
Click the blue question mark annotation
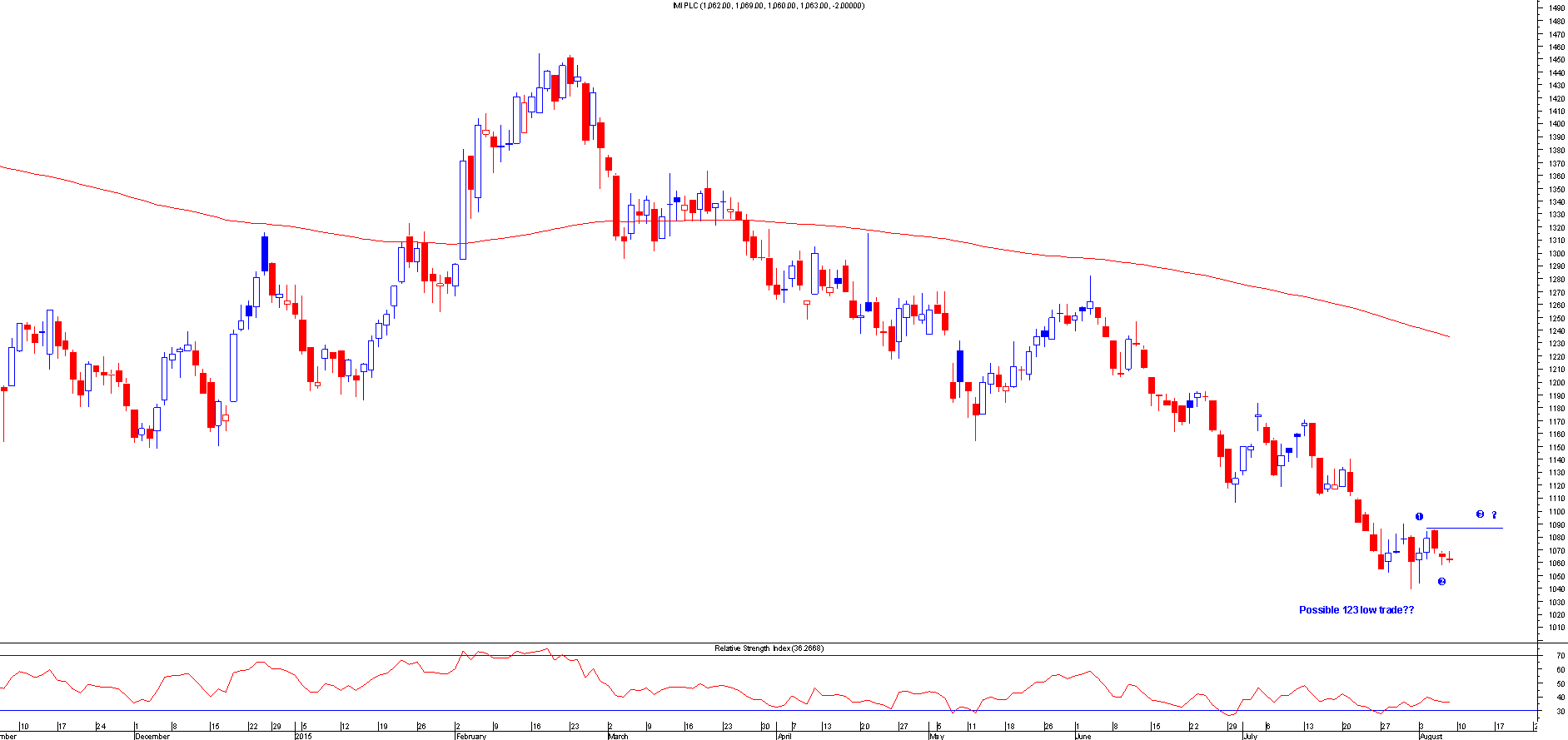1494,514
